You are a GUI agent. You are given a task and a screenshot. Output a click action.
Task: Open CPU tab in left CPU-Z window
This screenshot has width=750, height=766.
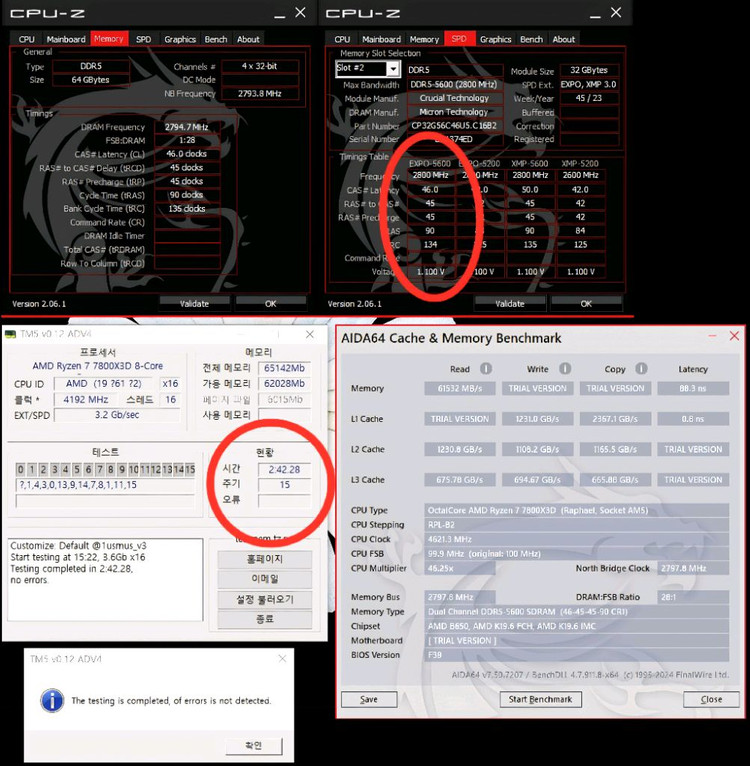click(x=26, y=39)
